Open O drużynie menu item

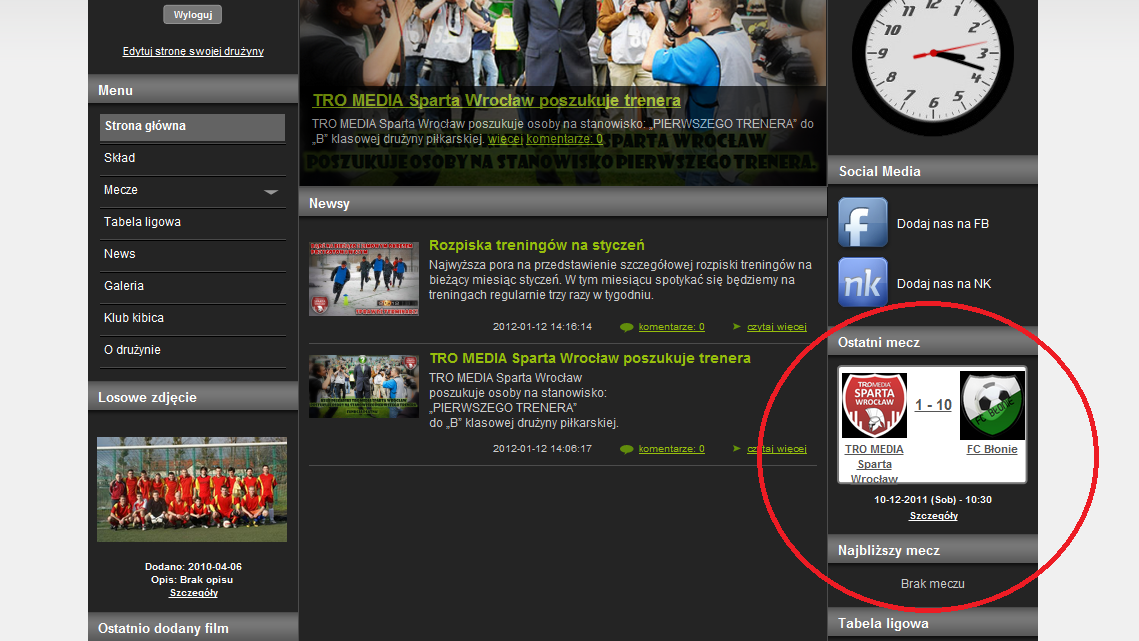[x=192, y=350]
